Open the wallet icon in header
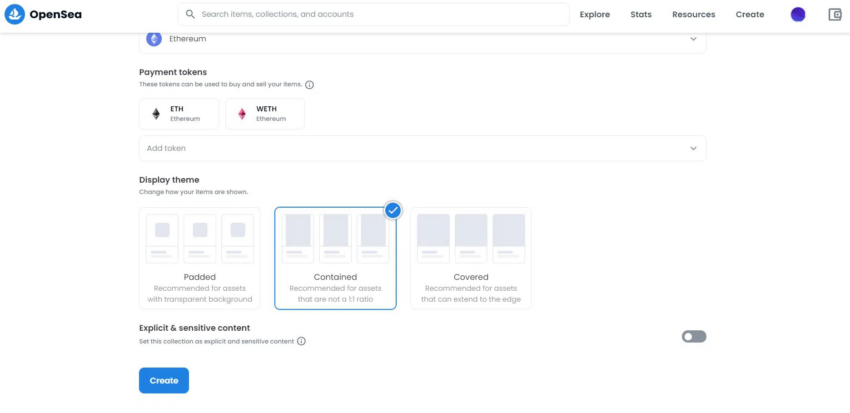This screenshot has width=850, height=413. (x=835, y=15)
